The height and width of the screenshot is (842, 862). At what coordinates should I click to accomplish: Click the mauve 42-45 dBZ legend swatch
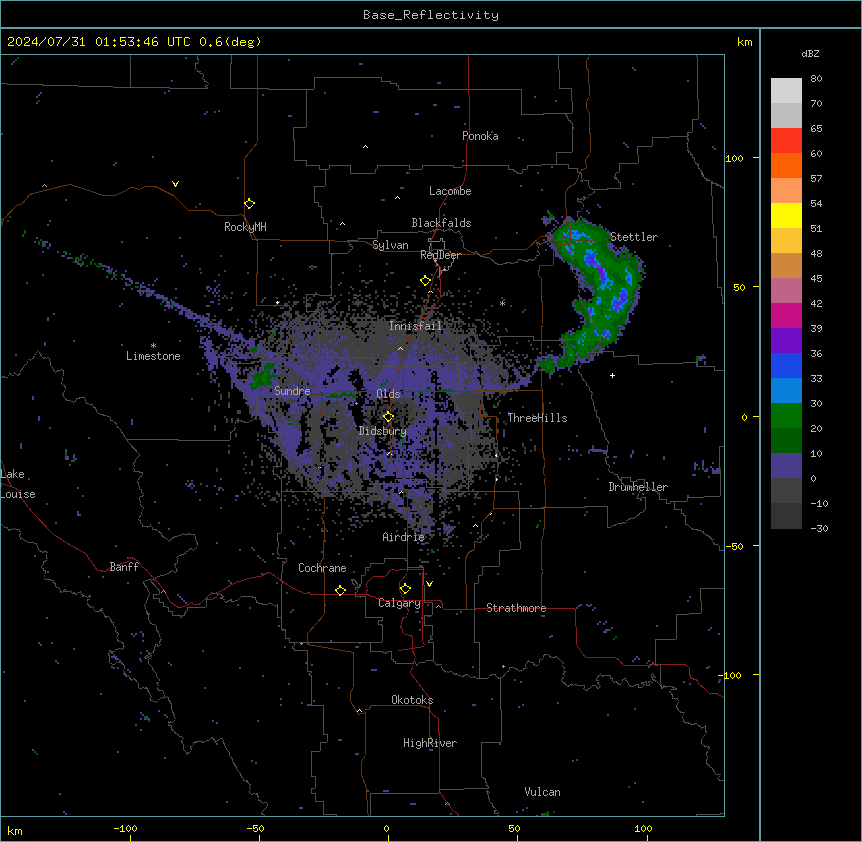click(x=786, y=291)
